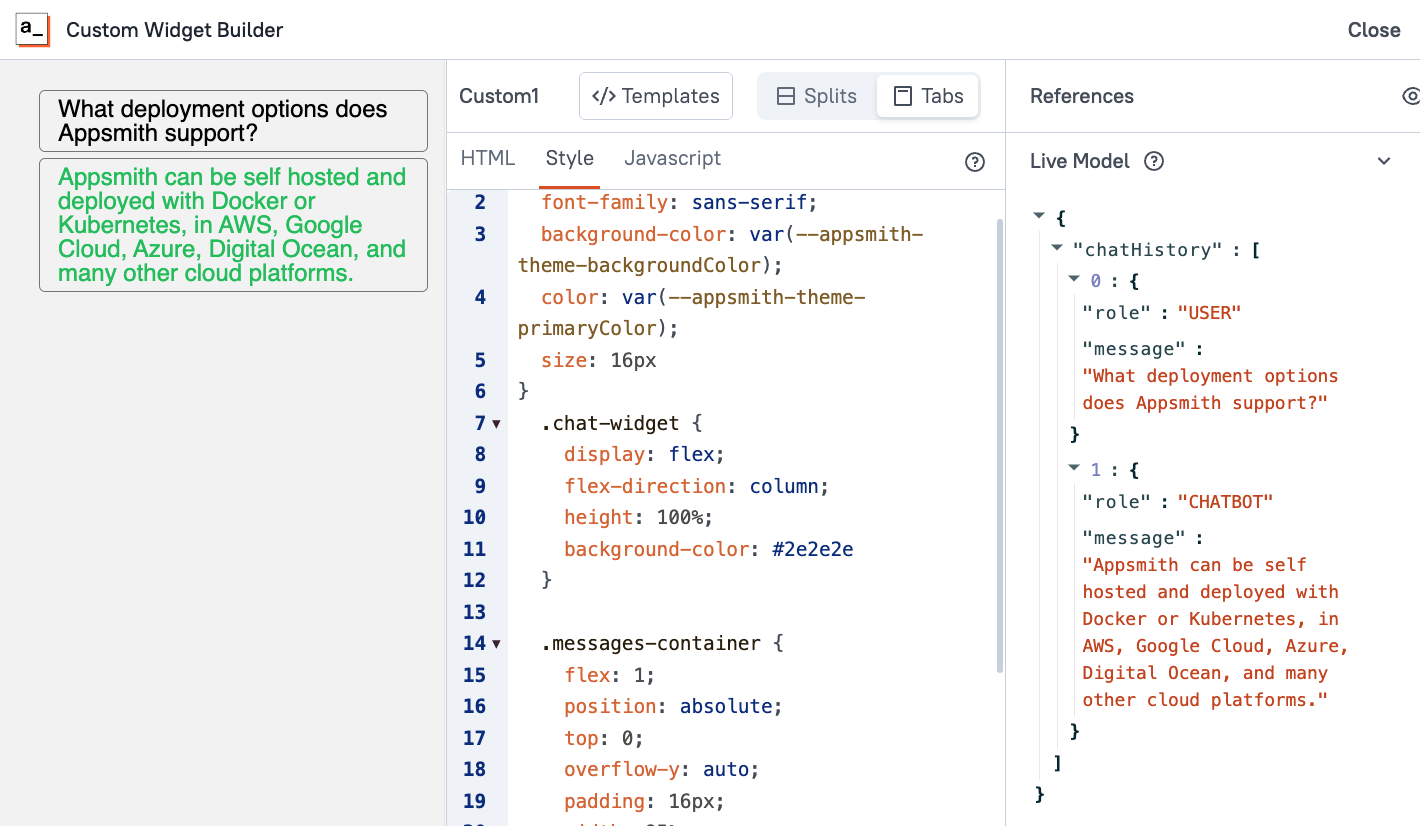Click the "USER" role value

1209,313
